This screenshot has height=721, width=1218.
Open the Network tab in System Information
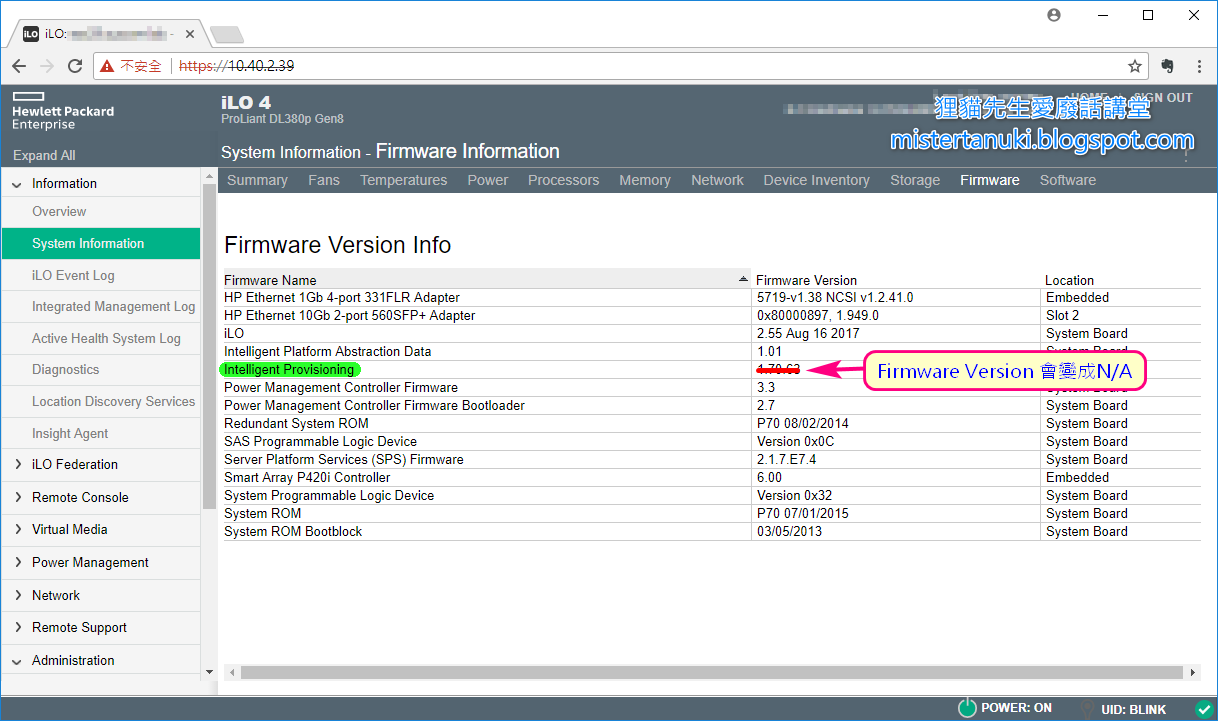point(717,180)
